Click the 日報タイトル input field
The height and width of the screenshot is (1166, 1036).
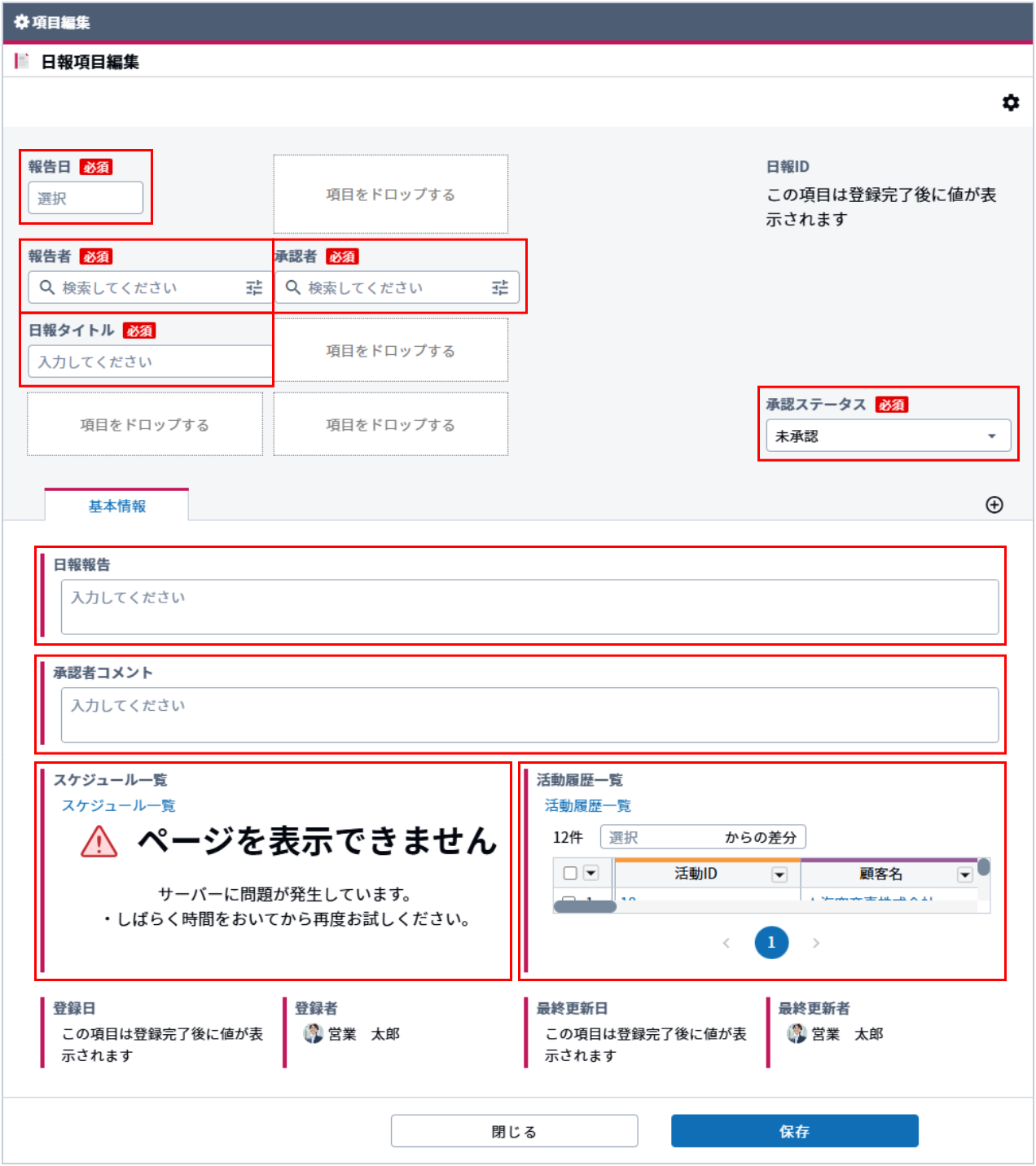(151, 362)
